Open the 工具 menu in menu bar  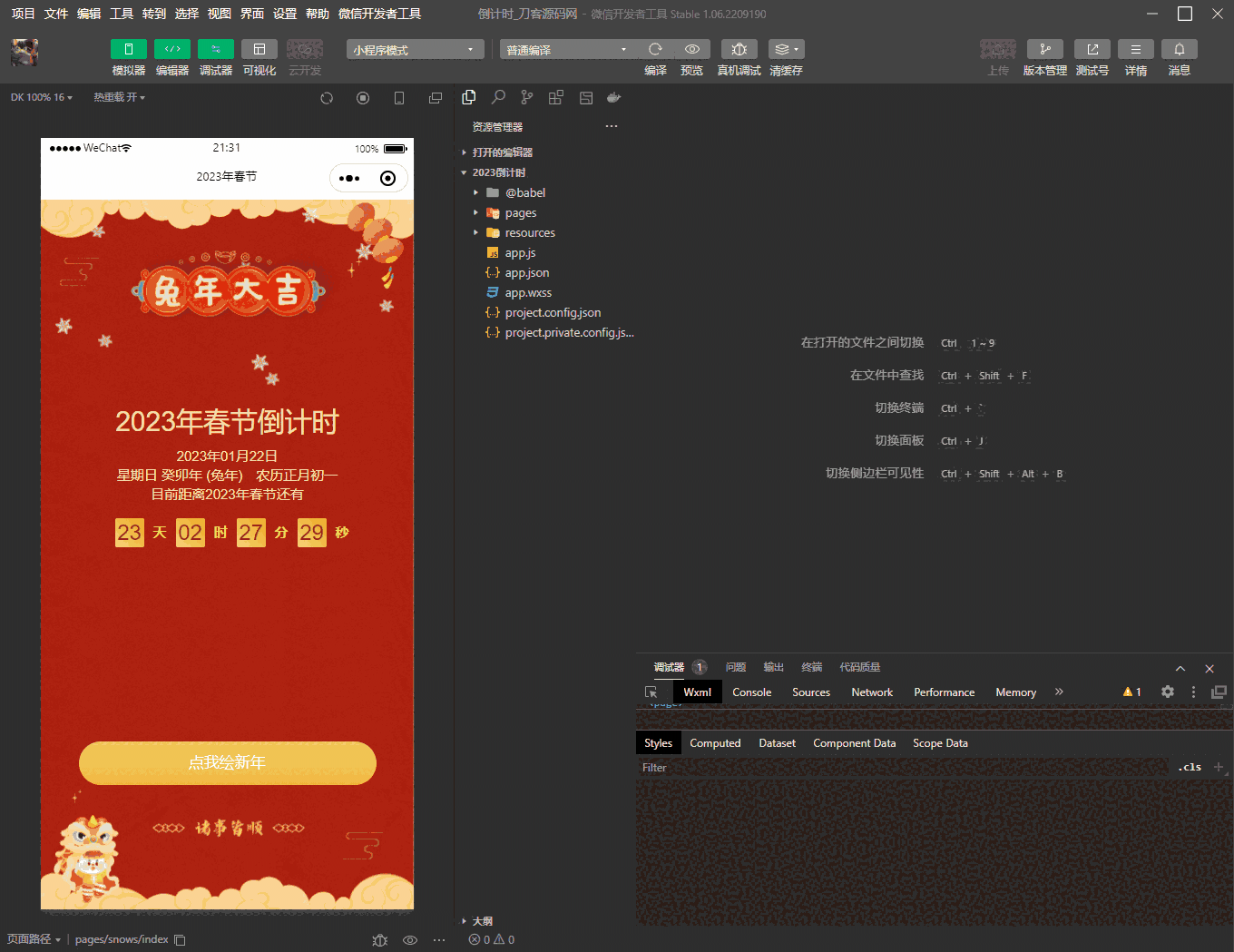point(122,14)
